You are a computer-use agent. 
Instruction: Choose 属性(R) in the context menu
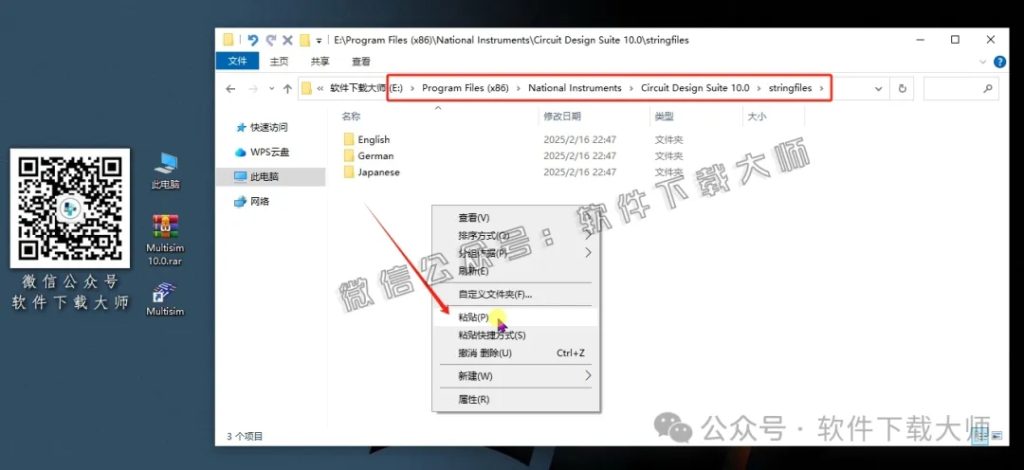click(x=516, y=400)
